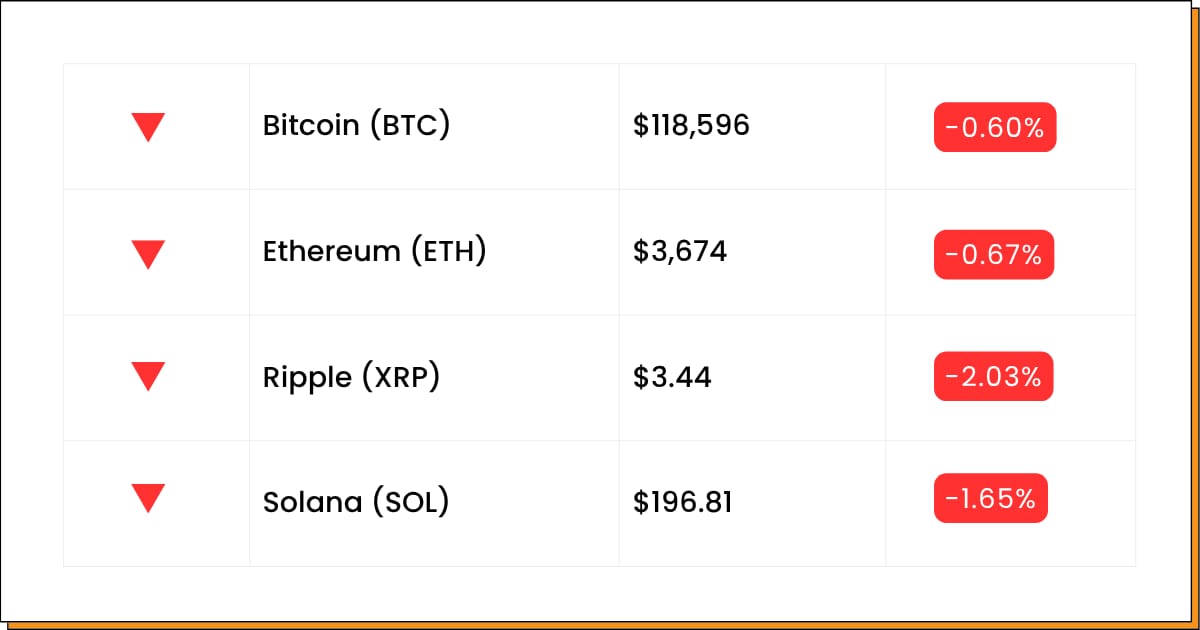Click the red down arrow beside Ripple
Viewport: 1200px width, 630px height.
click(148, 376)
